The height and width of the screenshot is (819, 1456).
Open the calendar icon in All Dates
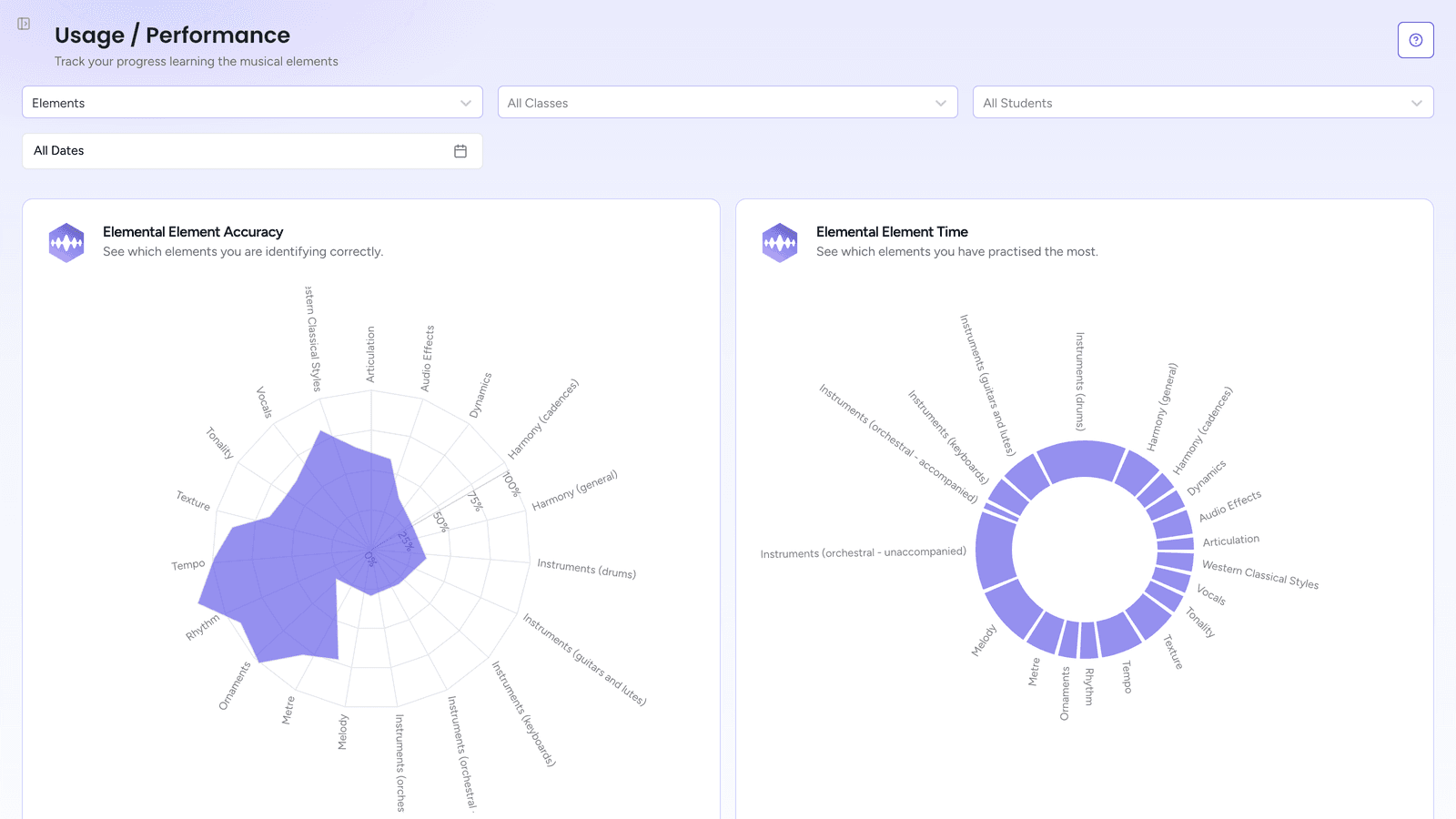460,151
